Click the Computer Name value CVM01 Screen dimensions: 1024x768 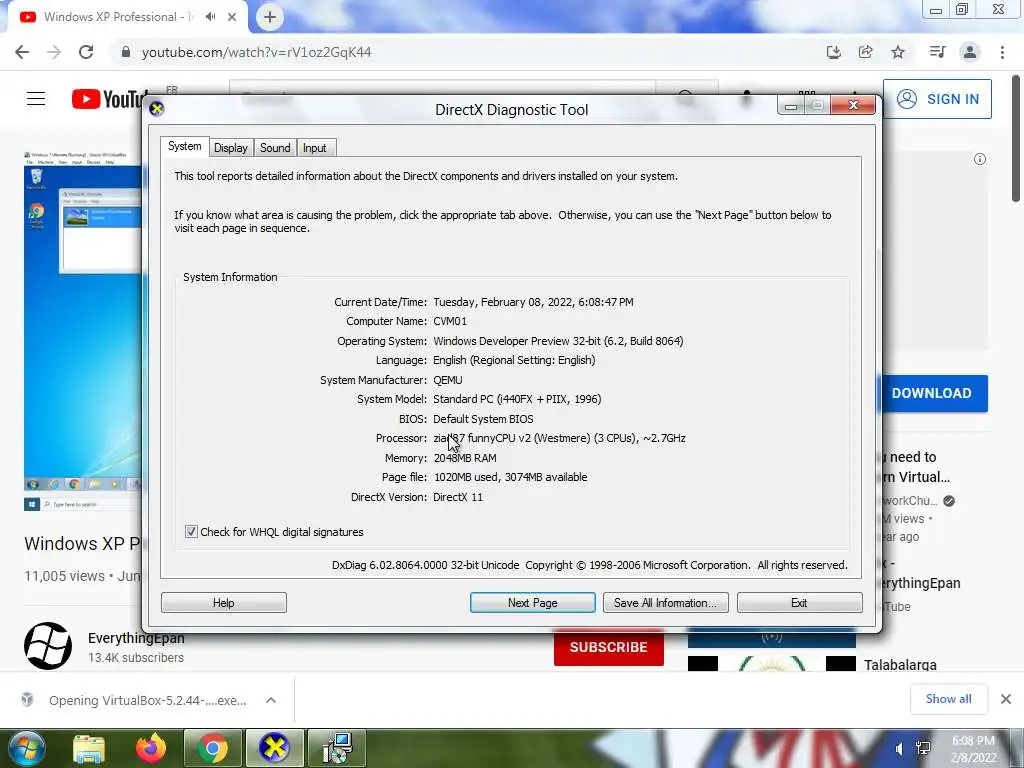[x=450, y=321]
